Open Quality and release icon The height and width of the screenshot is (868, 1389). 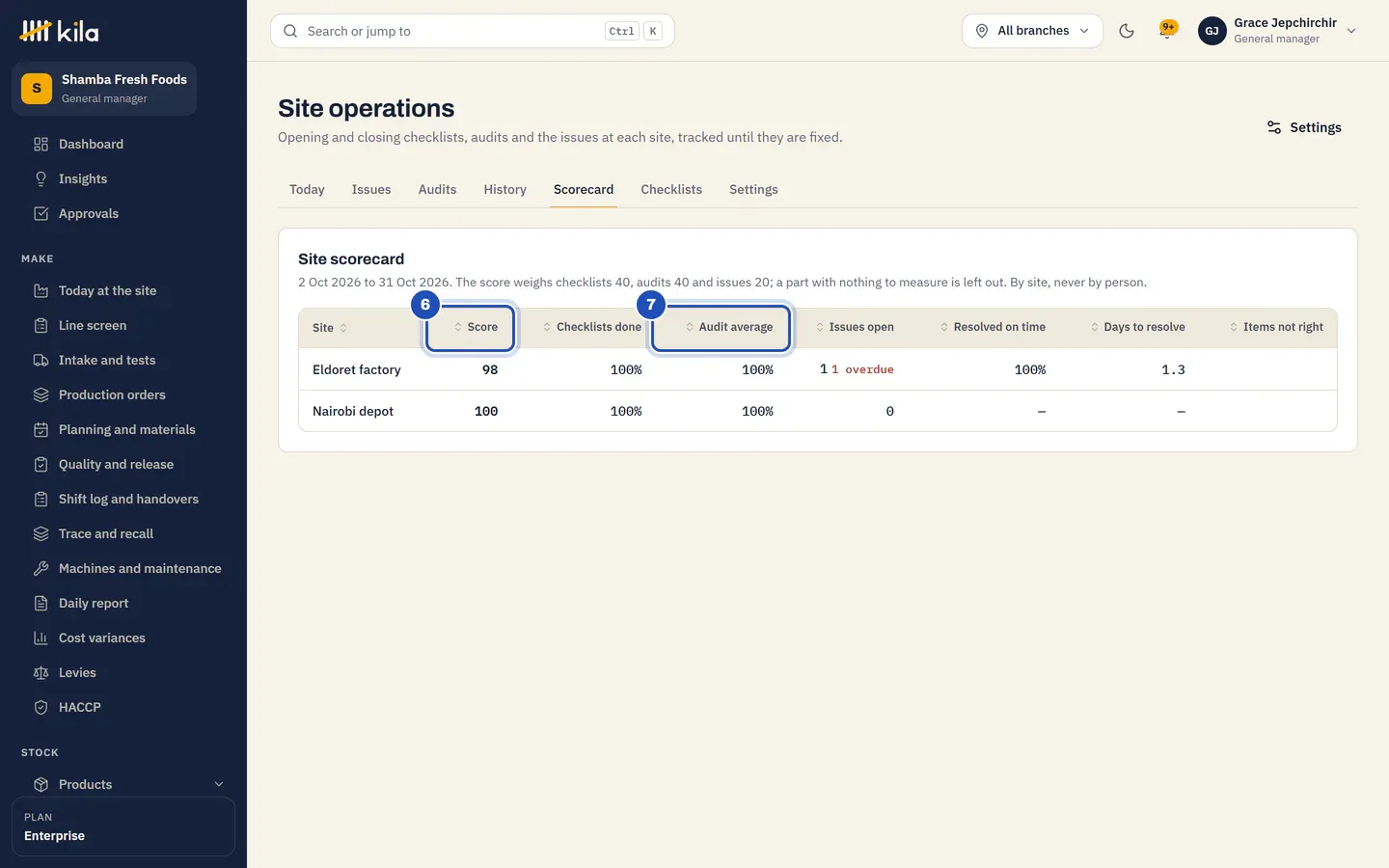click(41, 465)
